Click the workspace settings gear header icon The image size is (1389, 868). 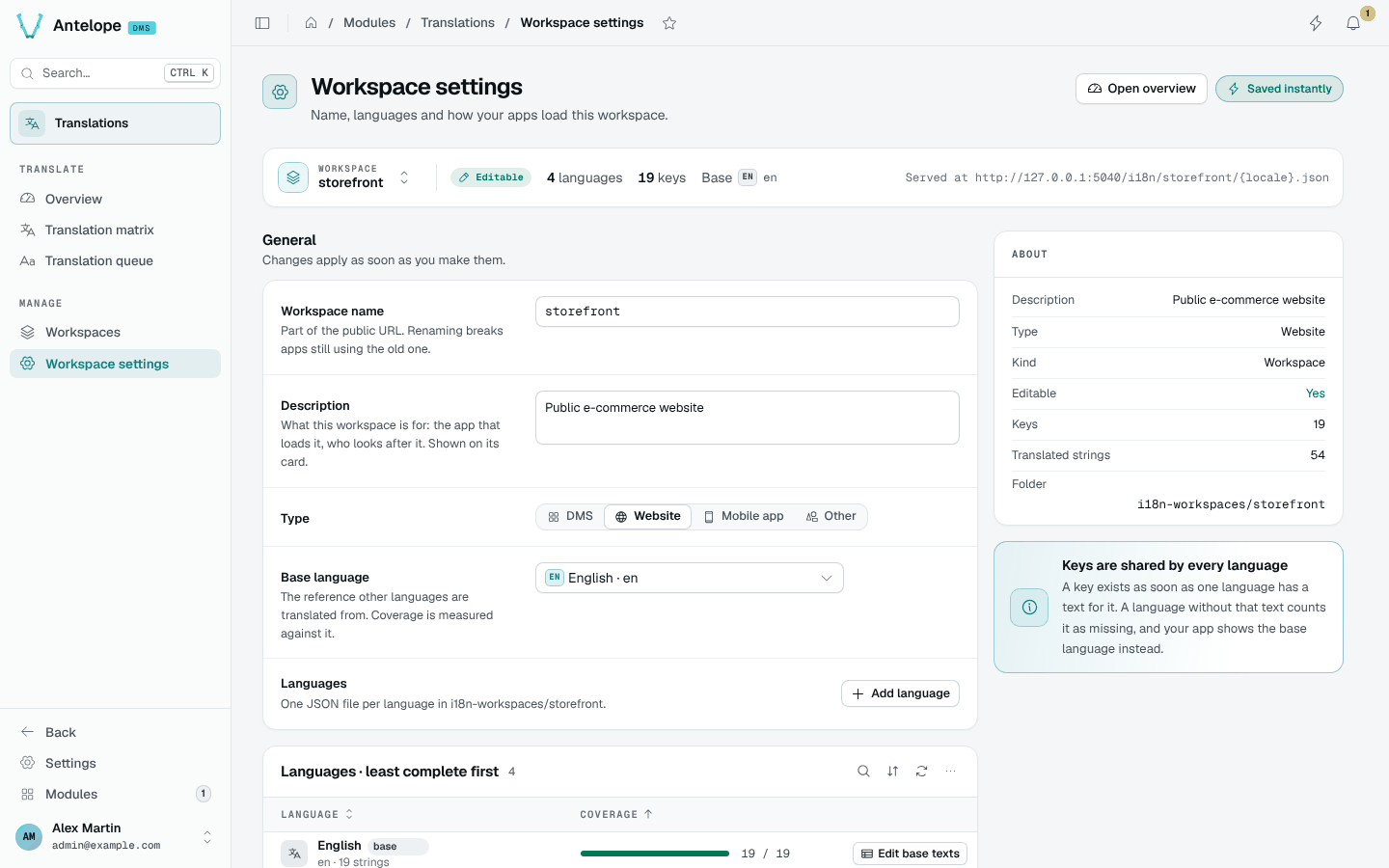(280, 92)
